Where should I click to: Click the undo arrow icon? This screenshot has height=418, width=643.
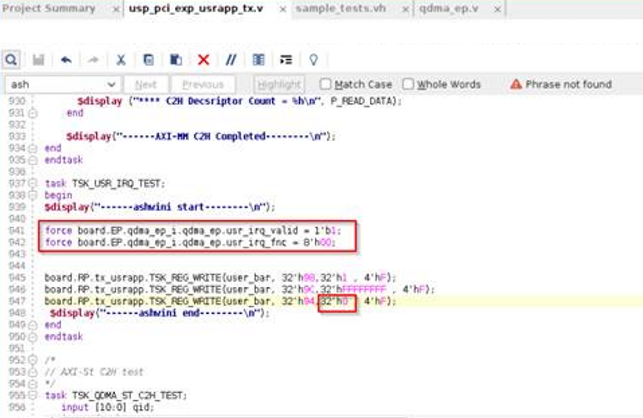coord(66,60)
